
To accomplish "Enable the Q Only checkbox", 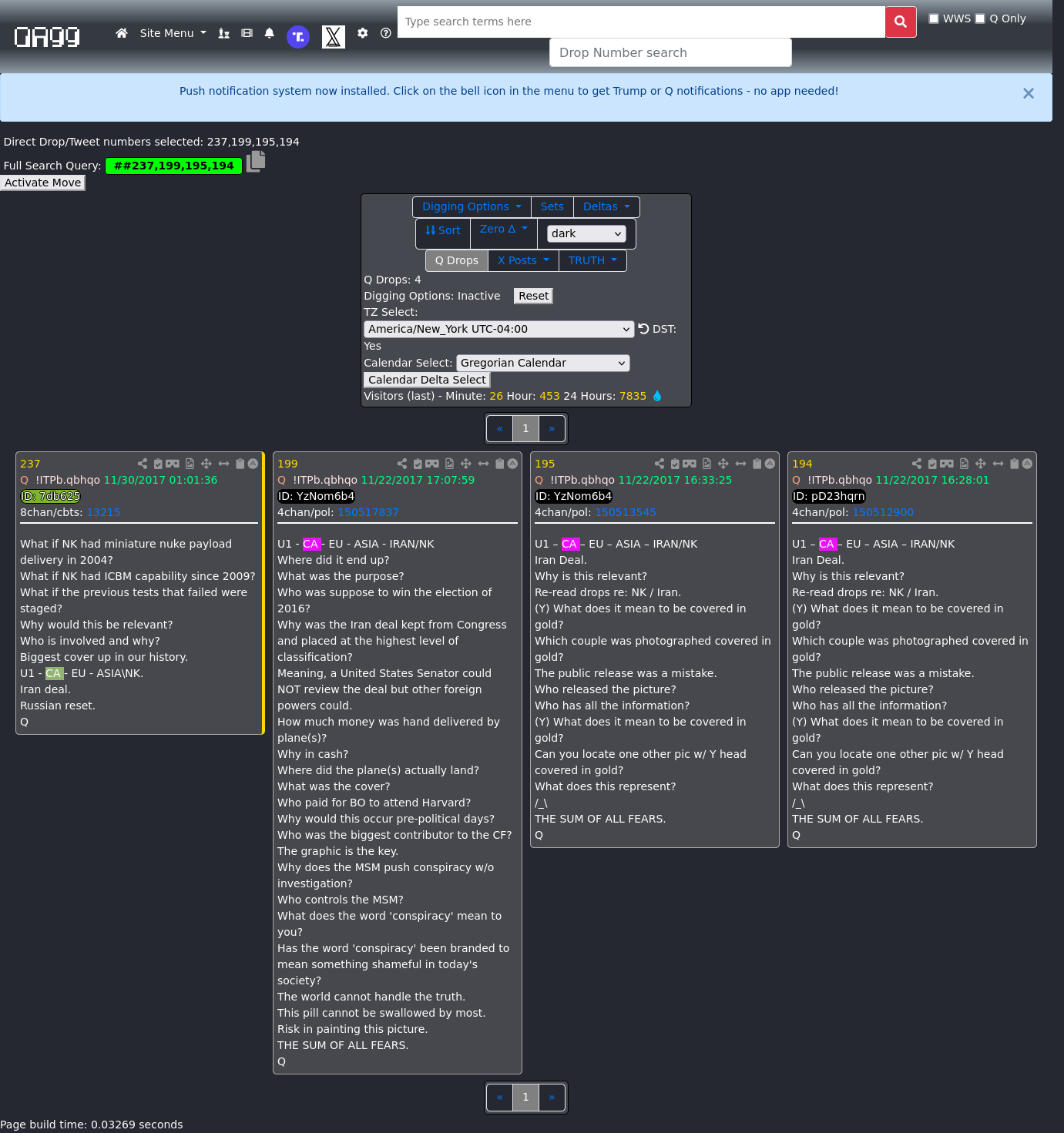I will [980, 18].
